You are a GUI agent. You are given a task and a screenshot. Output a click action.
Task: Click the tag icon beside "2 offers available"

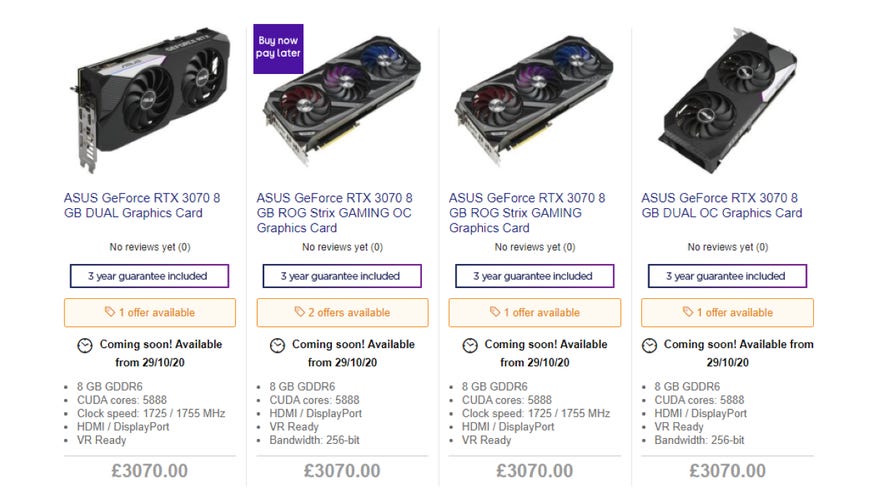pyautogui.click(x=300, y=313)
